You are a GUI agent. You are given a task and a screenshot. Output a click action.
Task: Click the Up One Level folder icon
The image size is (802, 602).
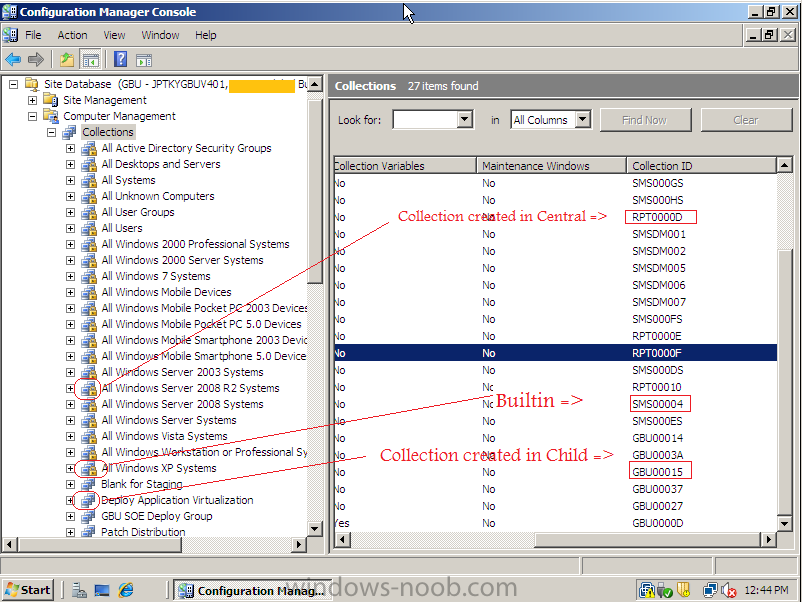(x=67, y=60)
